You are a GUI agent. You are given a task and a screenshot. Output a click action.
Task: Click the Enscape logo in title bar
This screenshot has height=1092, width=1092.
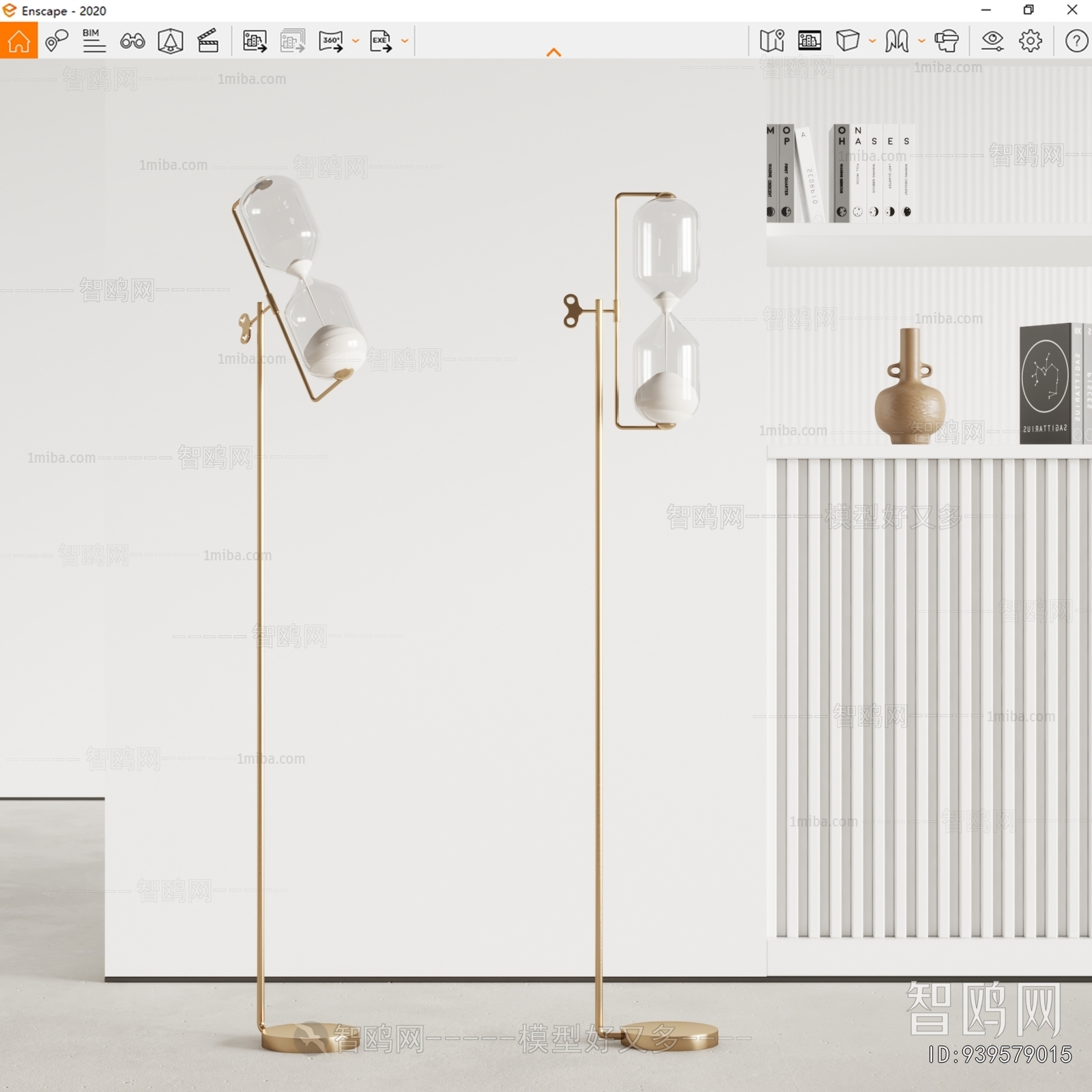tap(10, 10)
